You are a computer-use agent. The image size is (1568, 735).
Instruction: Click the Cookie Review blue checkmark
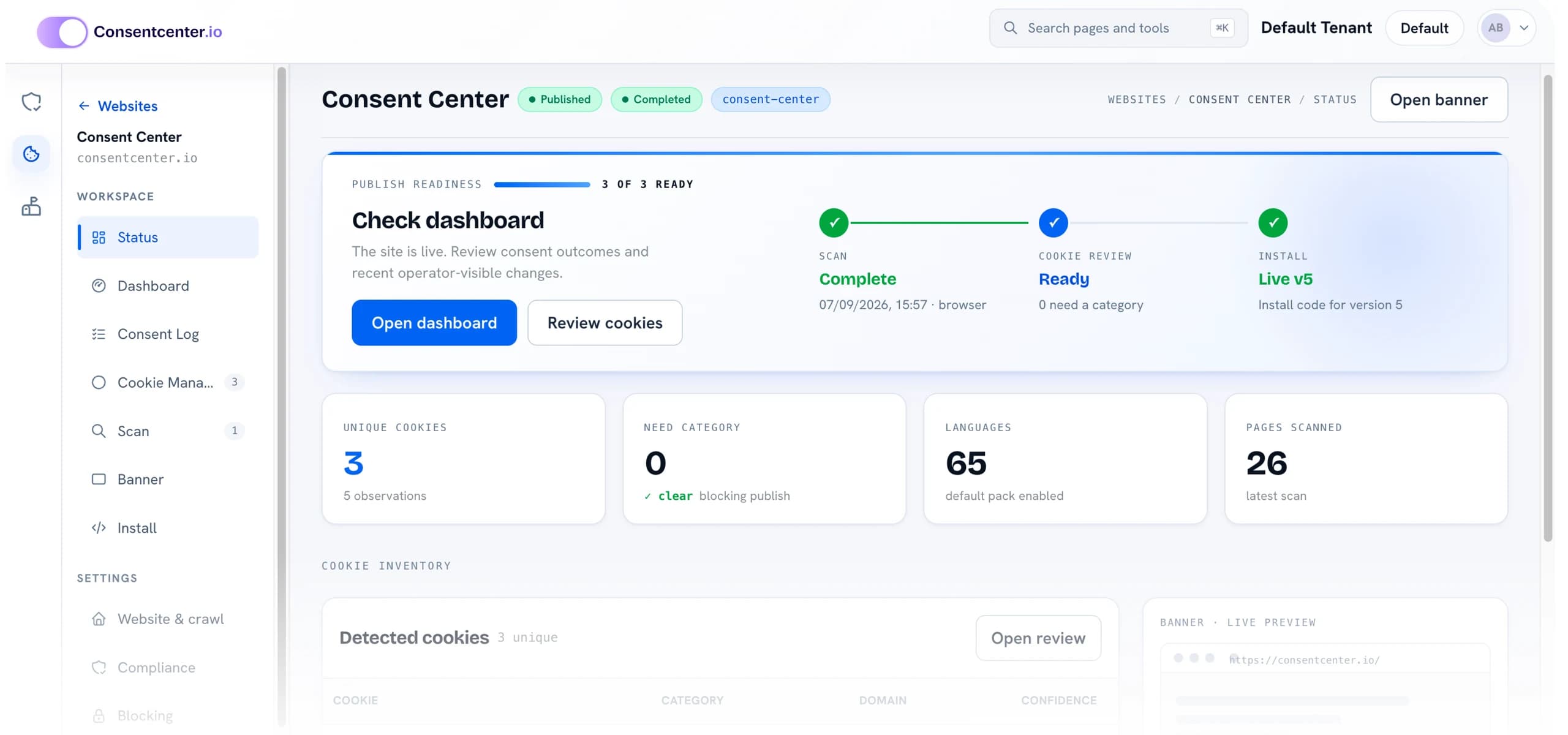[x=1053, y=223]
